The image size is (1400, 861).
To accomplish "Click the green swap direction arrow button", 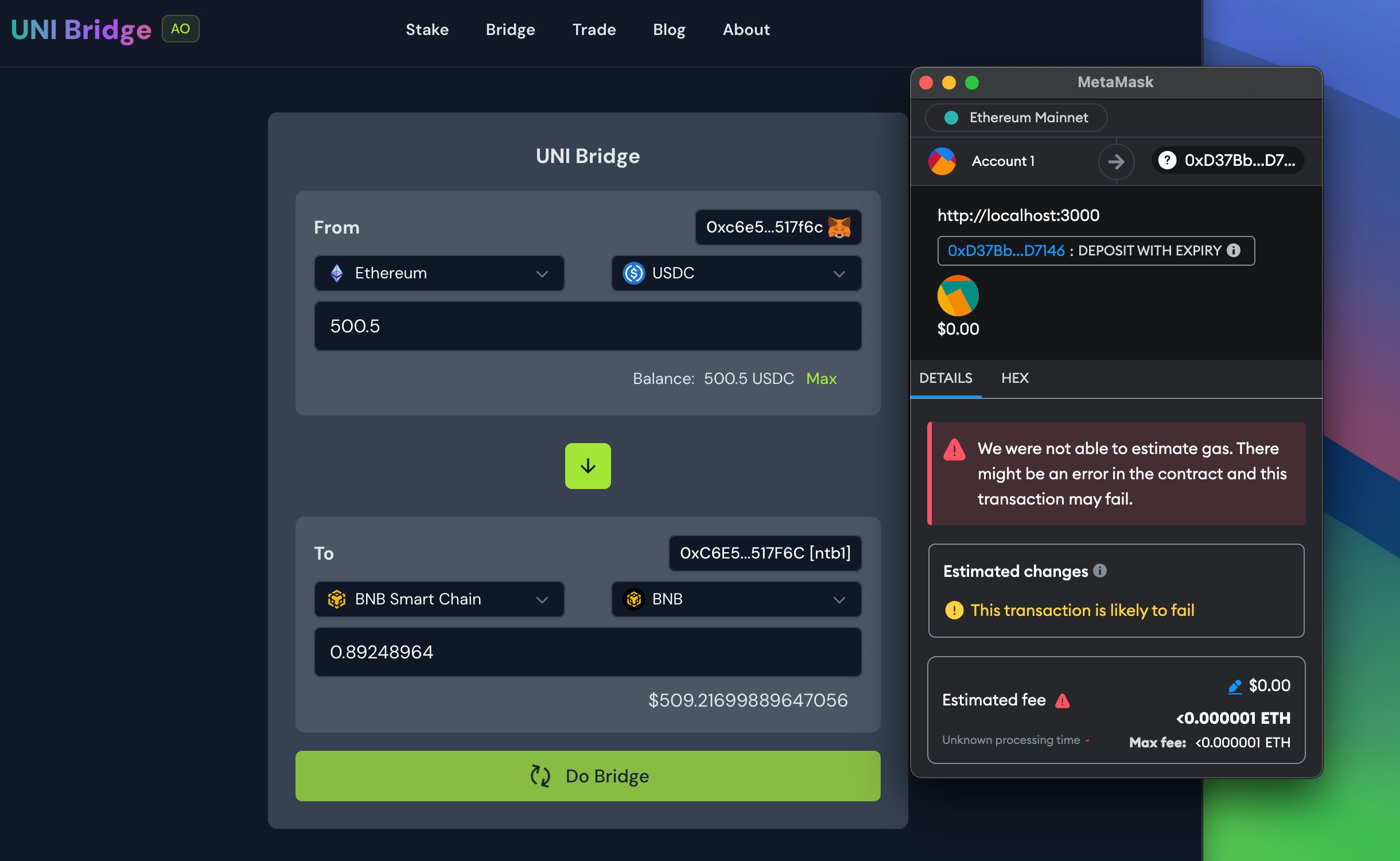I will [x=588, y=466].
